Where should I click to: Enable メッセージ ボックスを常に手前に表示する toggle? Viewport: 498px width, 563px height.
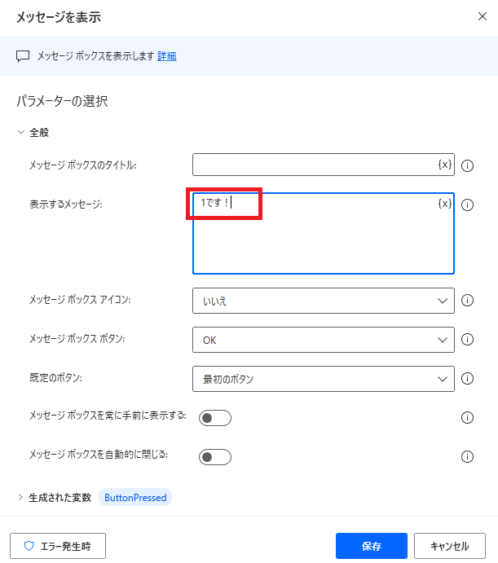(x=215, y=418)
